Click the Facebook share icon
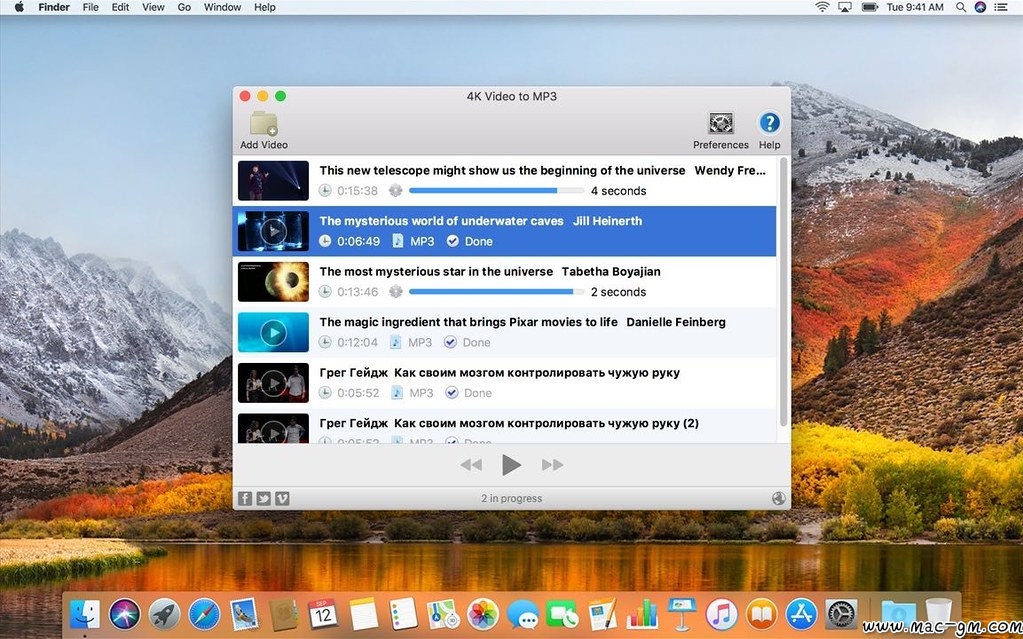Image resolution: width=1023 pixels, height=639 pixels. [245, 499]
